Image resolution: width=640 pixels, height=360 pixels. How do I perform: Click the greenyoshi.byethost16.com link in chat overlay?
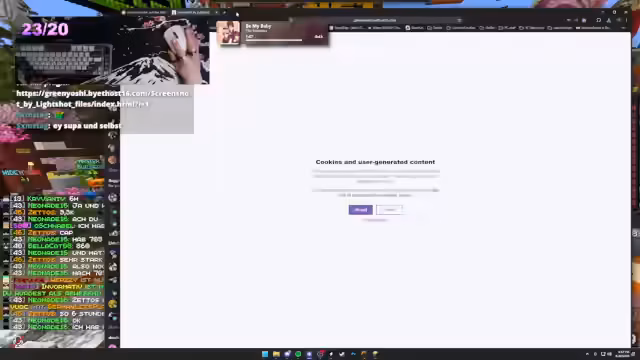click(102, 99)
